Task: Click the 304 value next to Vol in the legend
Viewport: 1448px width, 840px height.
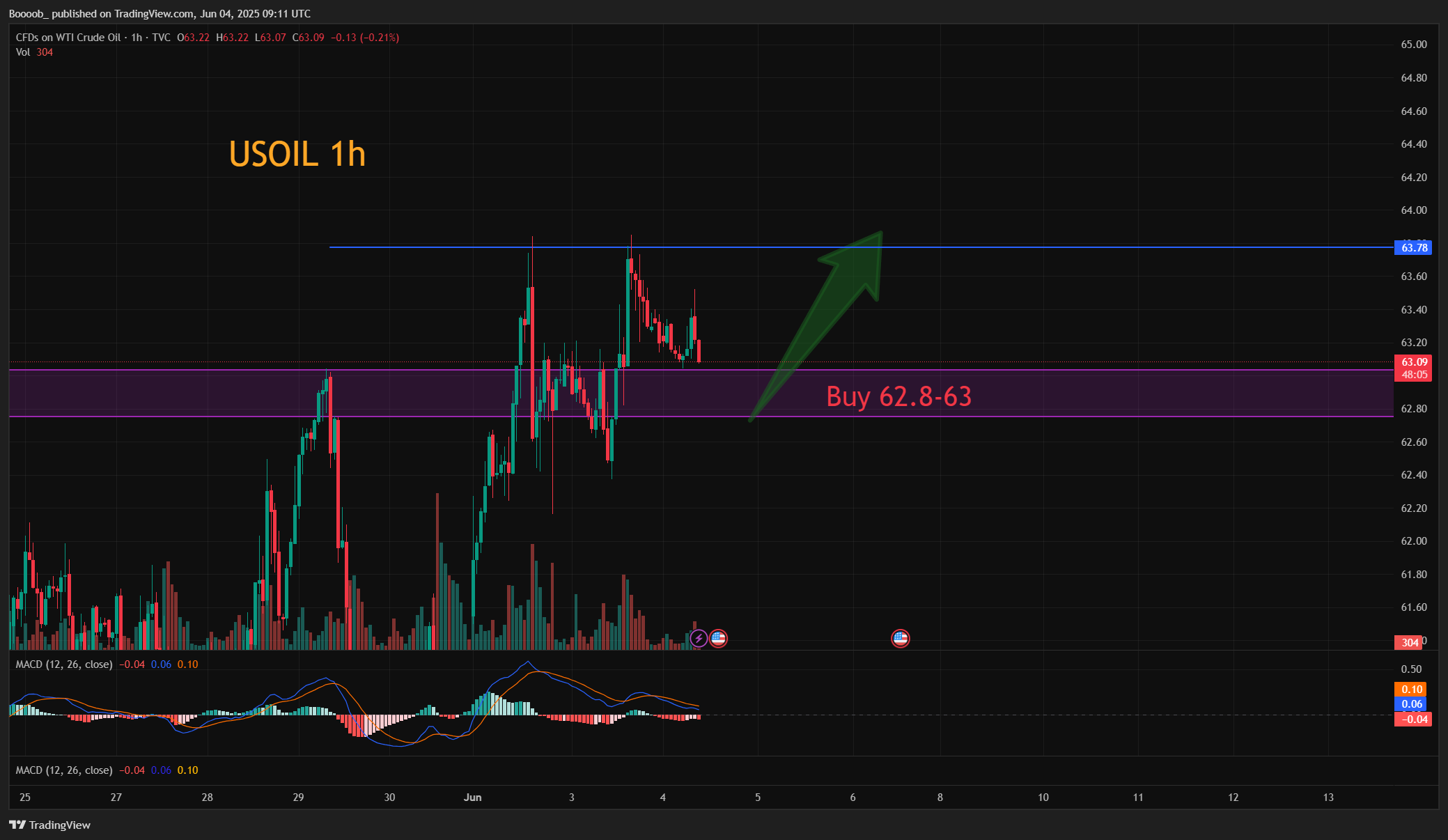Action: tap(45, 52)
